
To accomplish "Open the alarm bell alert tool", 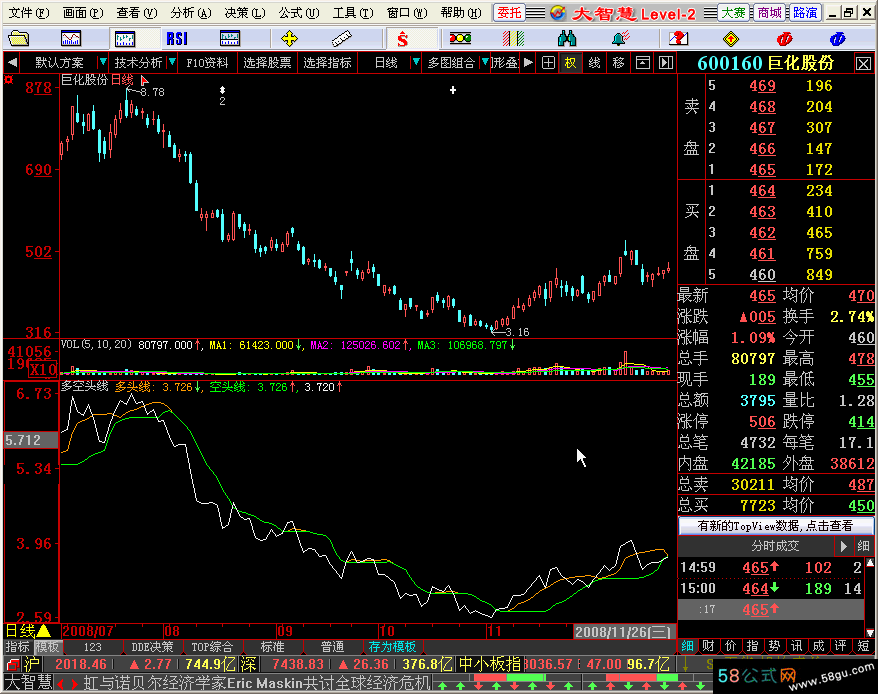I will coord(620,39).
